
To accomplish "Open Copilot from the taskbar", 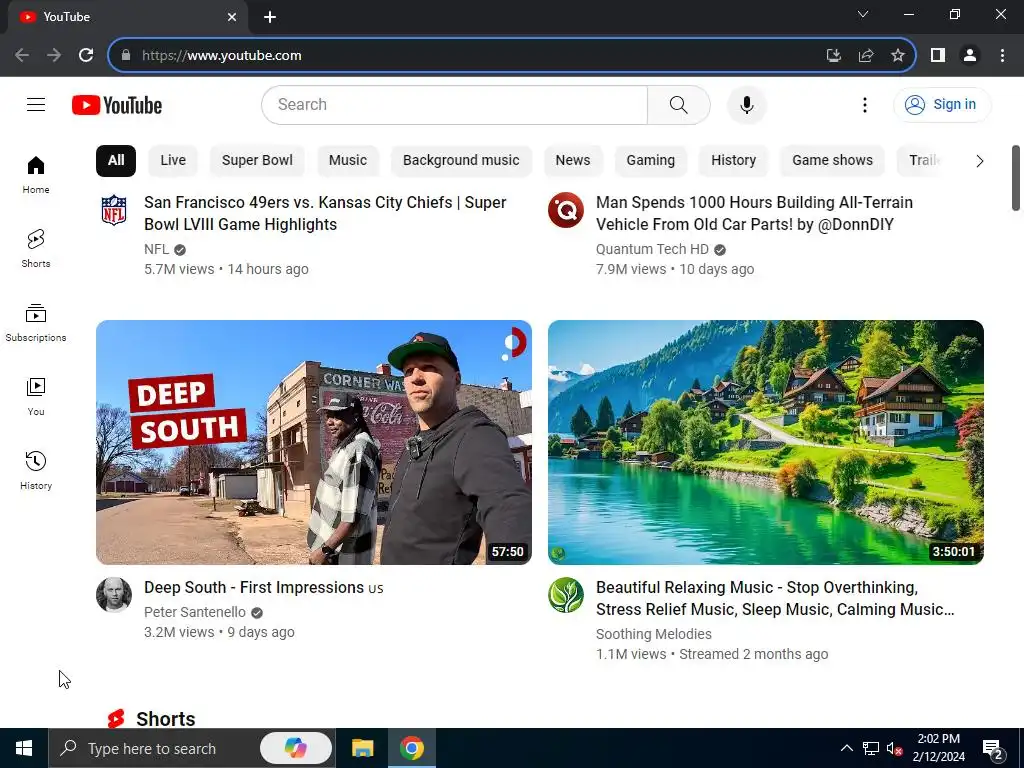I will (296, 748).
